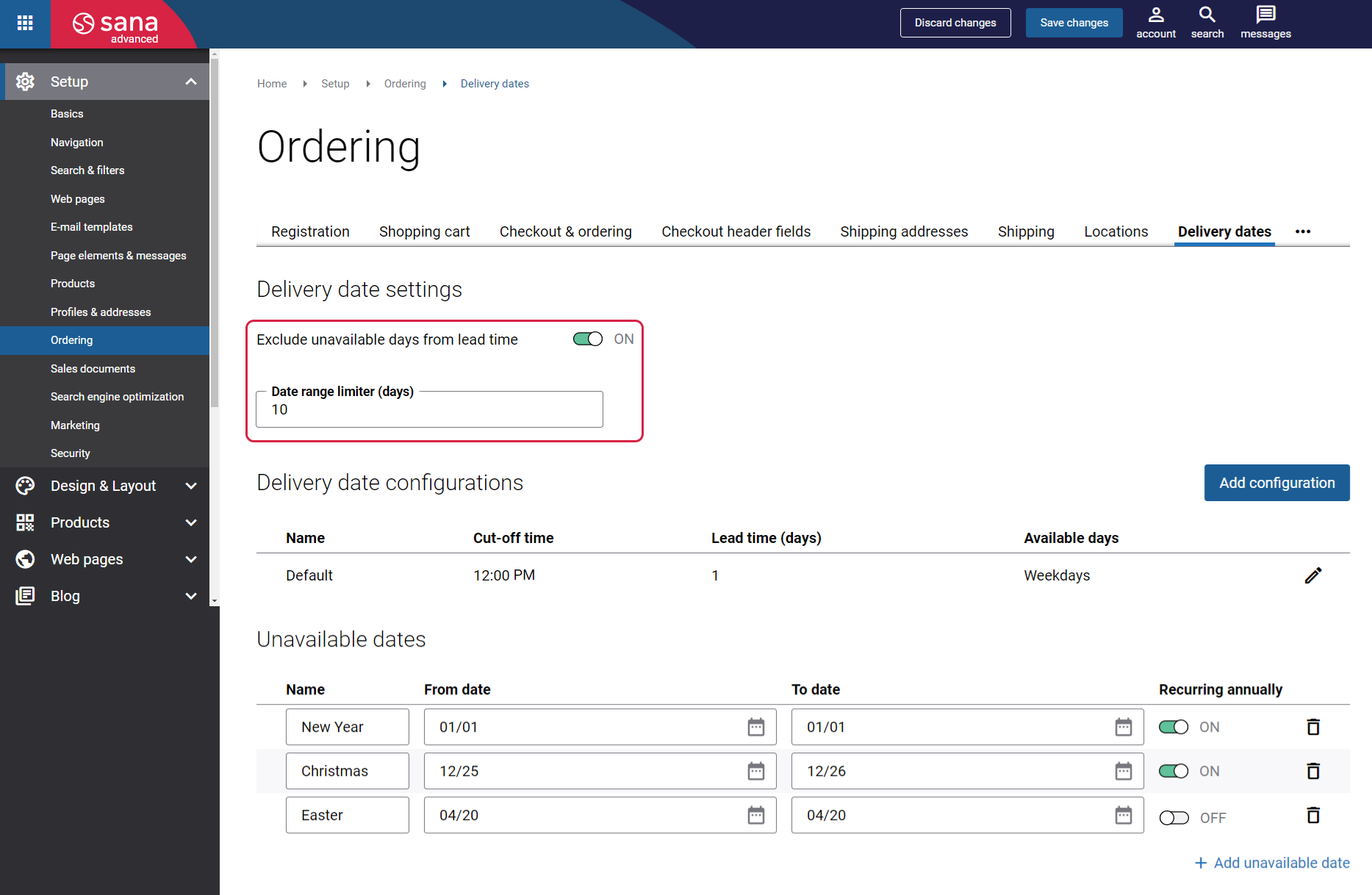Enable recurring annually for Easter
The image size is (1372, 895).
tap(1174, 818)
